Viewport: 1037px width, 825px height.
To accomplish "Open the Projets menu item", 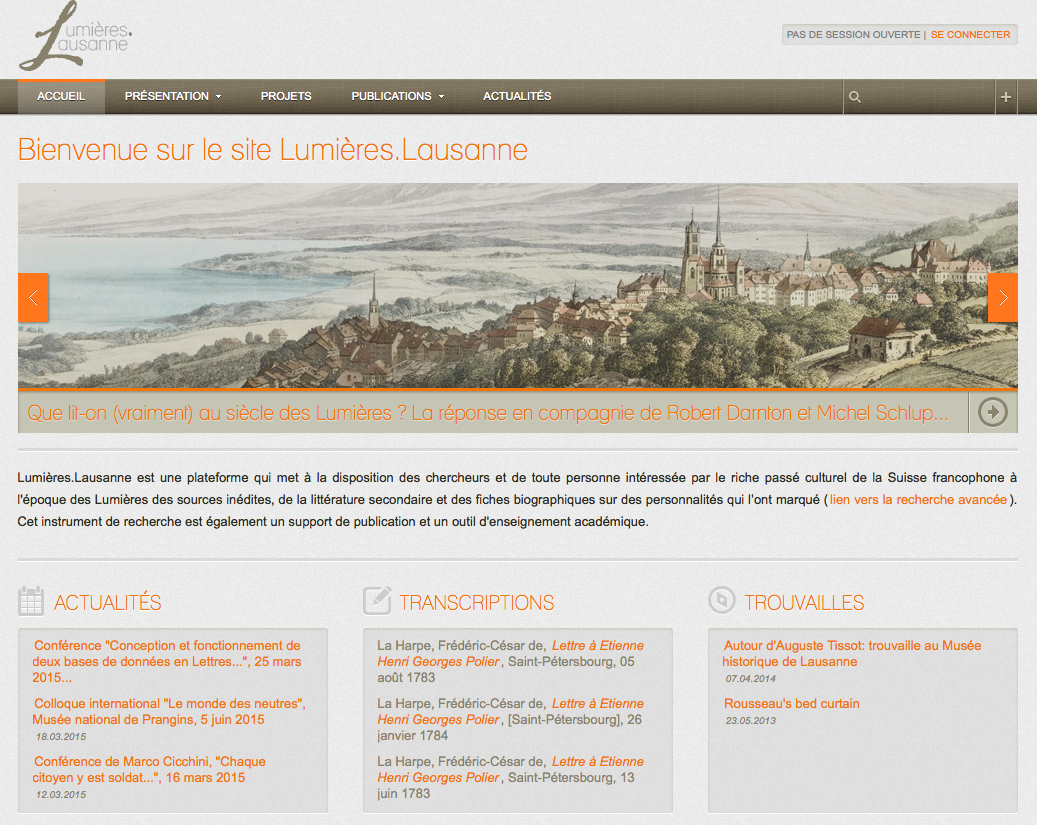I will [286, 97].
